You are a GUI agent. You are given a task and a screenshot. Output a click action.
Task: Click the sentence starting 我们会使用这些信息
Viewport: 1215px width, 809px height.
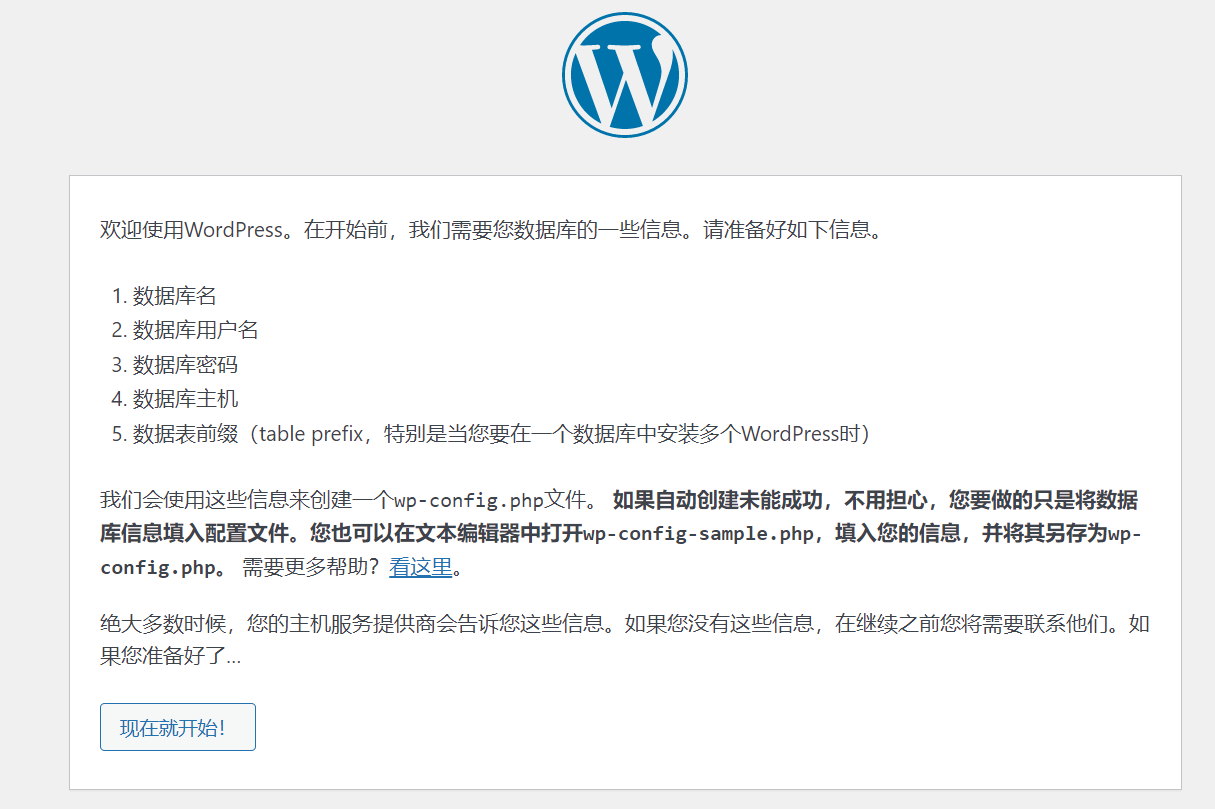pos(349,500)
